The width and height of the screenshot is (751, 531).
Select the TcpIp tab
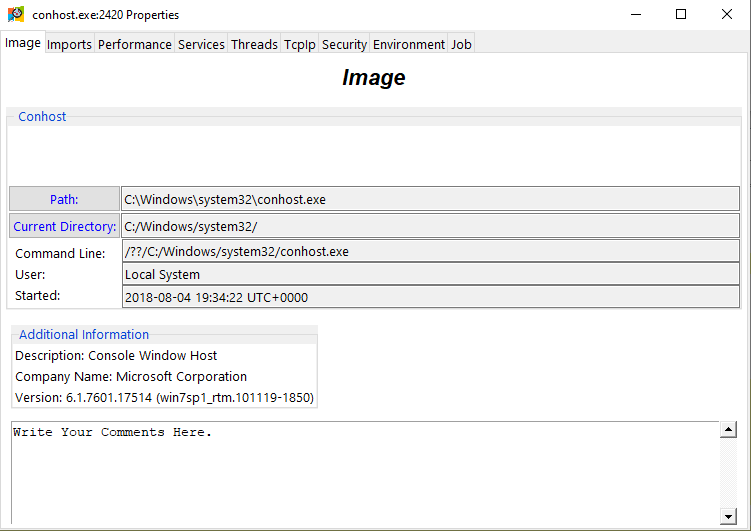(x=299, y=45)
